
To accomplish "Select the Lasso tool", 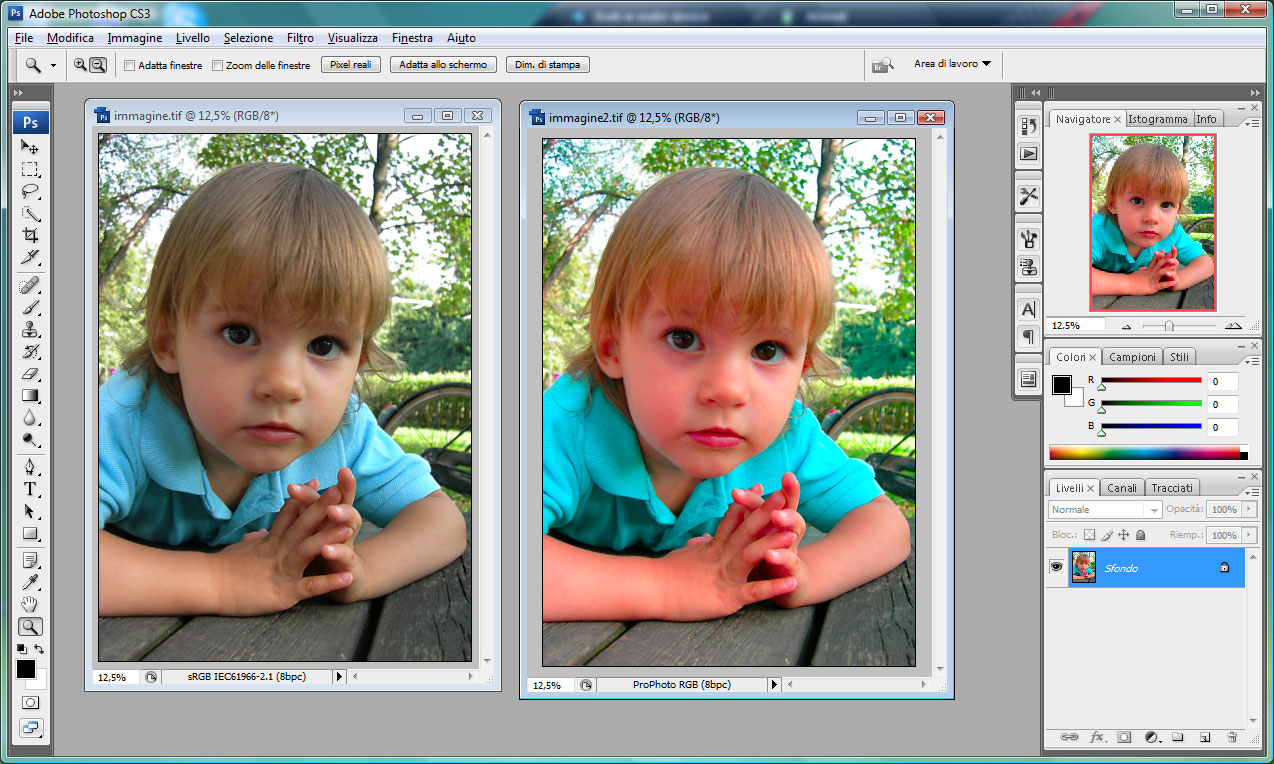I will tap(30, 191).
